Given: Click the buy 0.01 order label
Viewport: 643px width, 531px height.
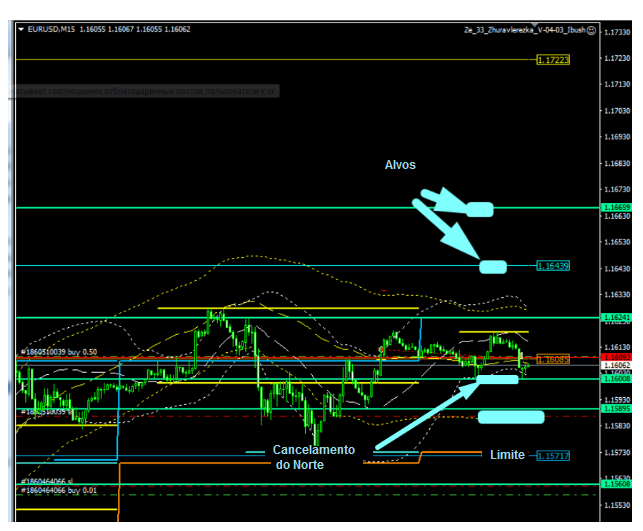Looking at the screenshot, I should point(58,491).
